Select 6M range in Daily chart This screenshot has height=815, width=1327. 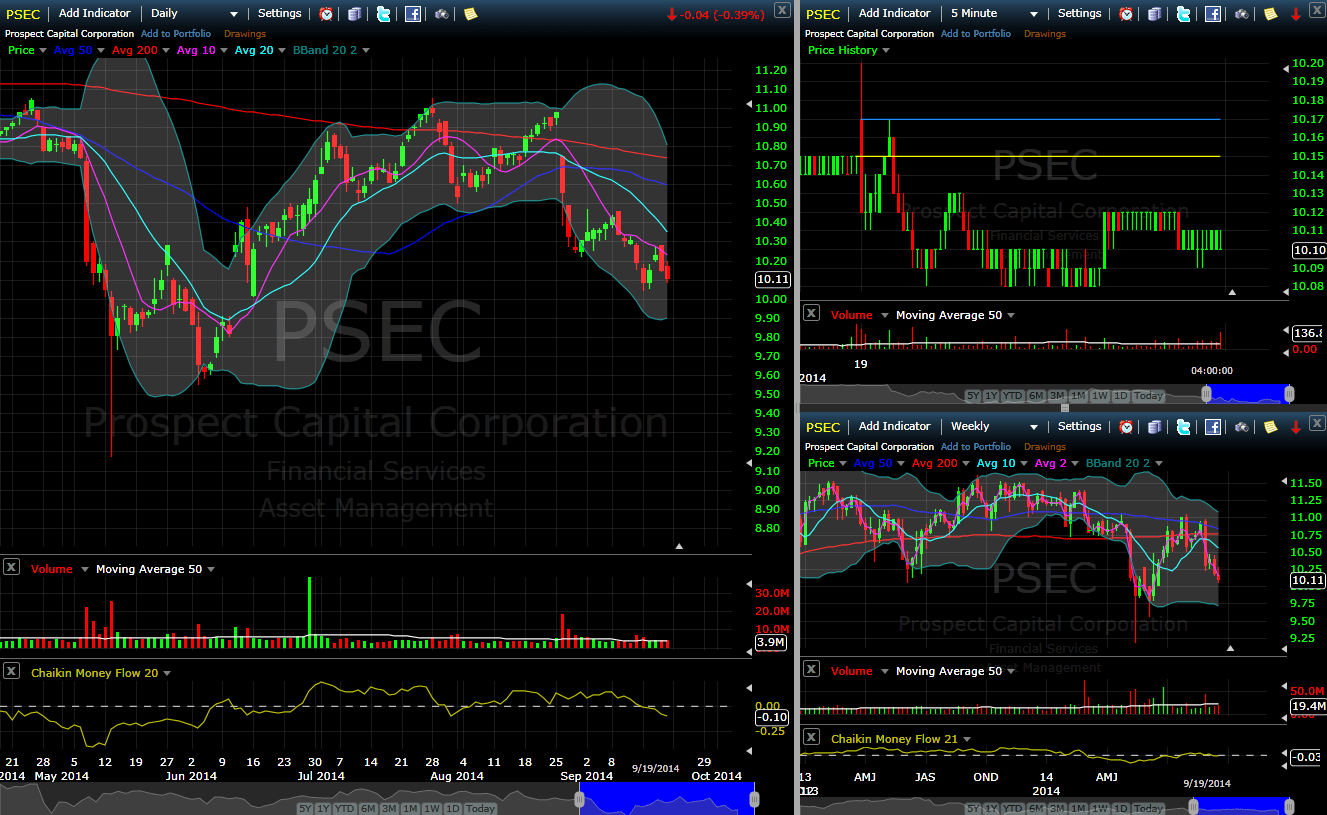(x=367, y=809)
